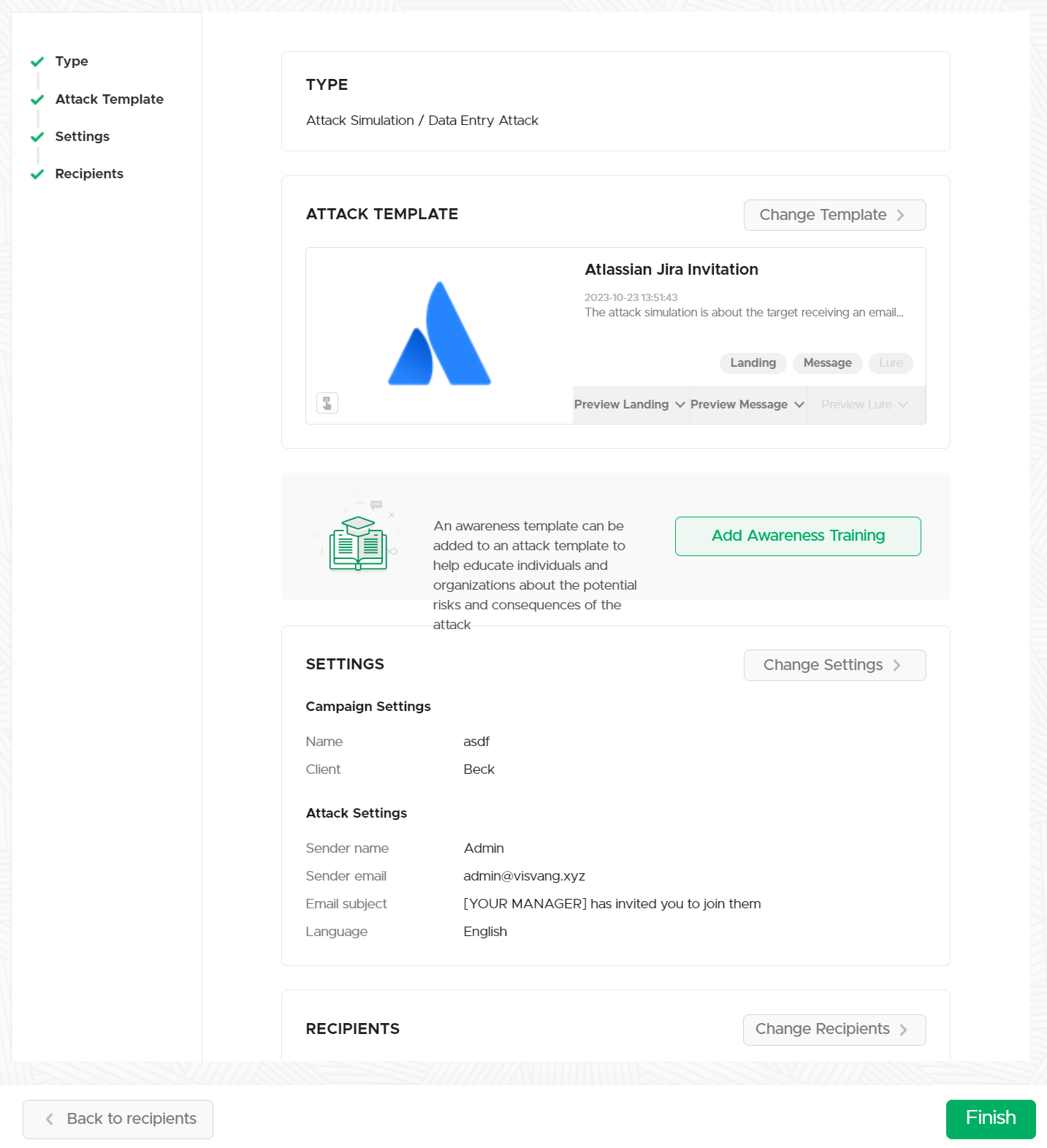Click the checkmark beside Settings step
The image size is (1047, 1148).
pyautogui.click(x=37, y=137)
